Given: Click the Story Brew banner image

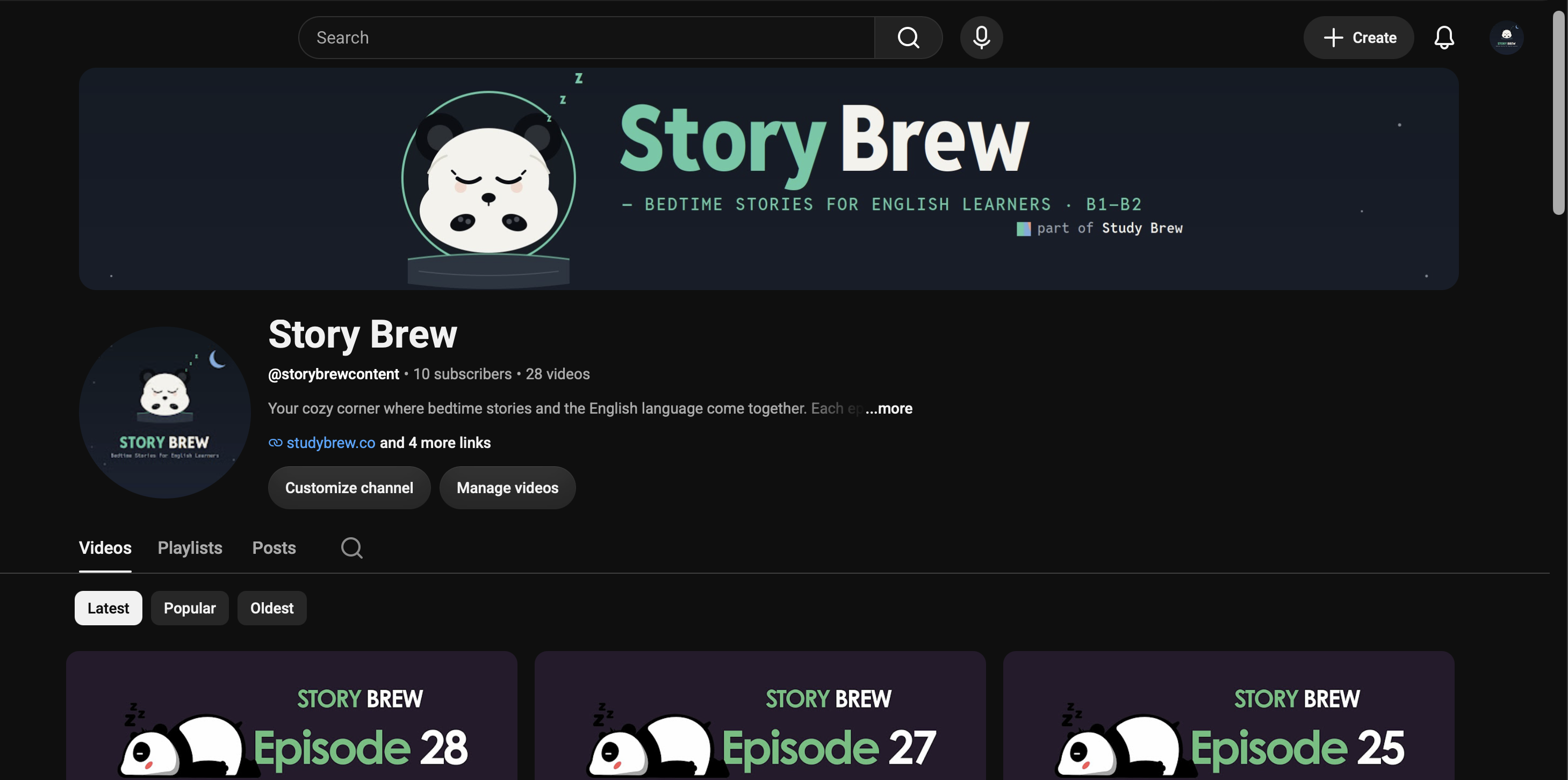Looking at the screenshot, I should click(769, 179).
